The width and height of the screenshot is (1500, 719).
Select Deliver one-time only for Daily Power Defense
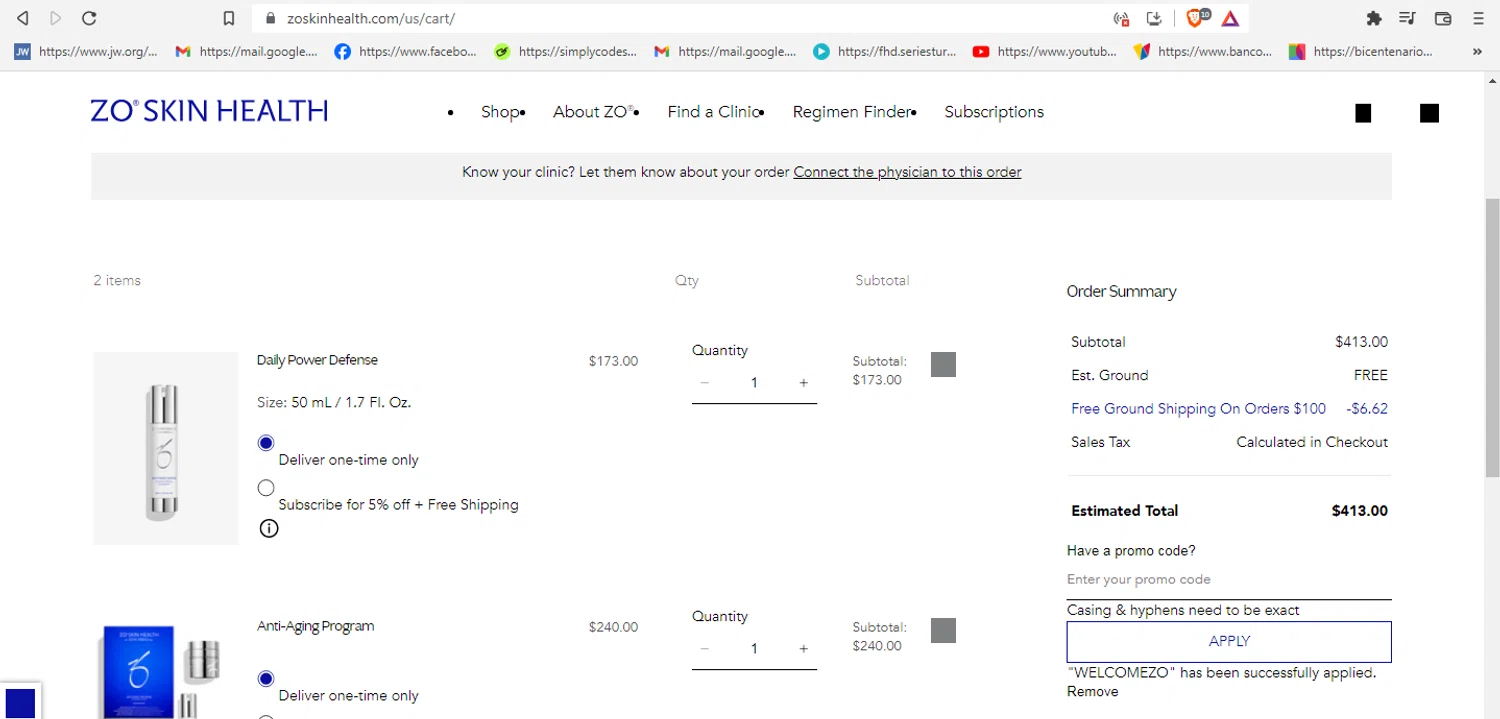pos(265,443)
